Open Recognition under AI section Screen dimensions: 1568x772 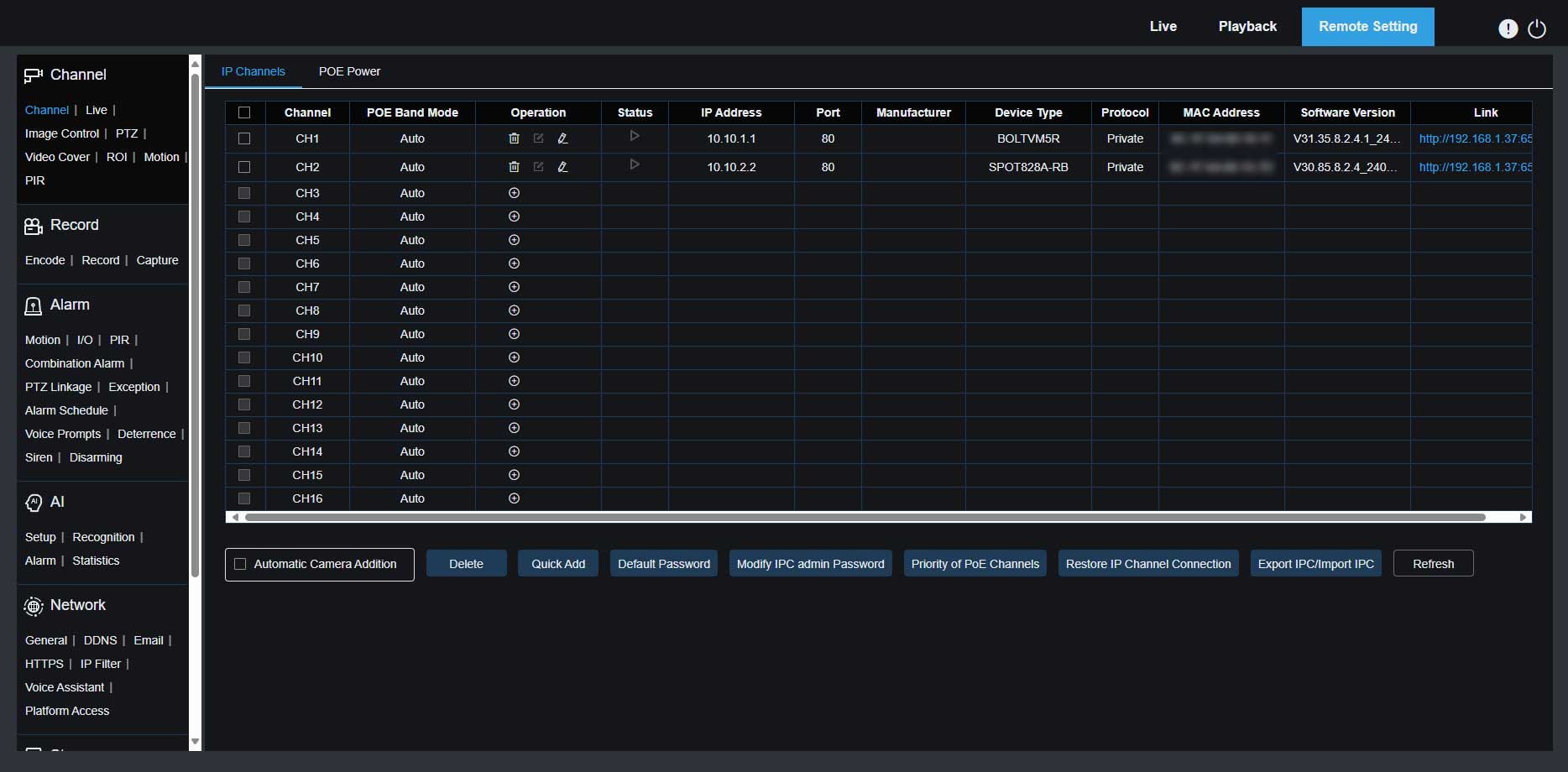click(103, 537)
